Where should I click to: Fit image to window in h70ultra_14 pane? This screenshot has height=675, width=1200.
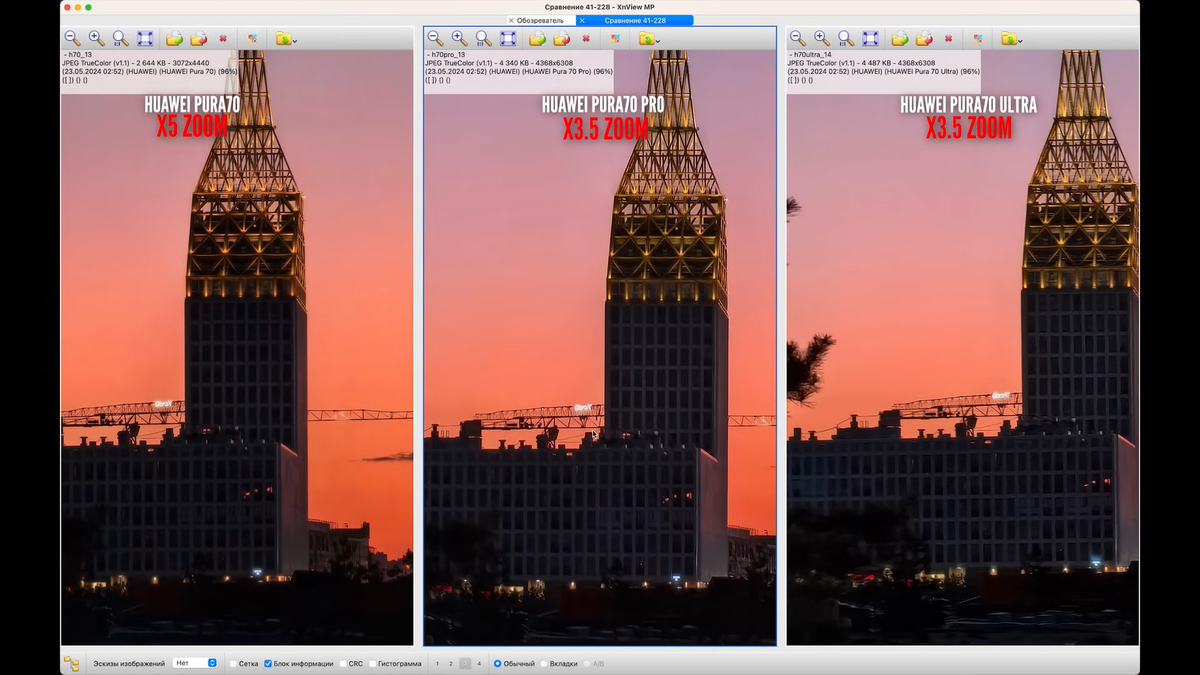[871, 38]
